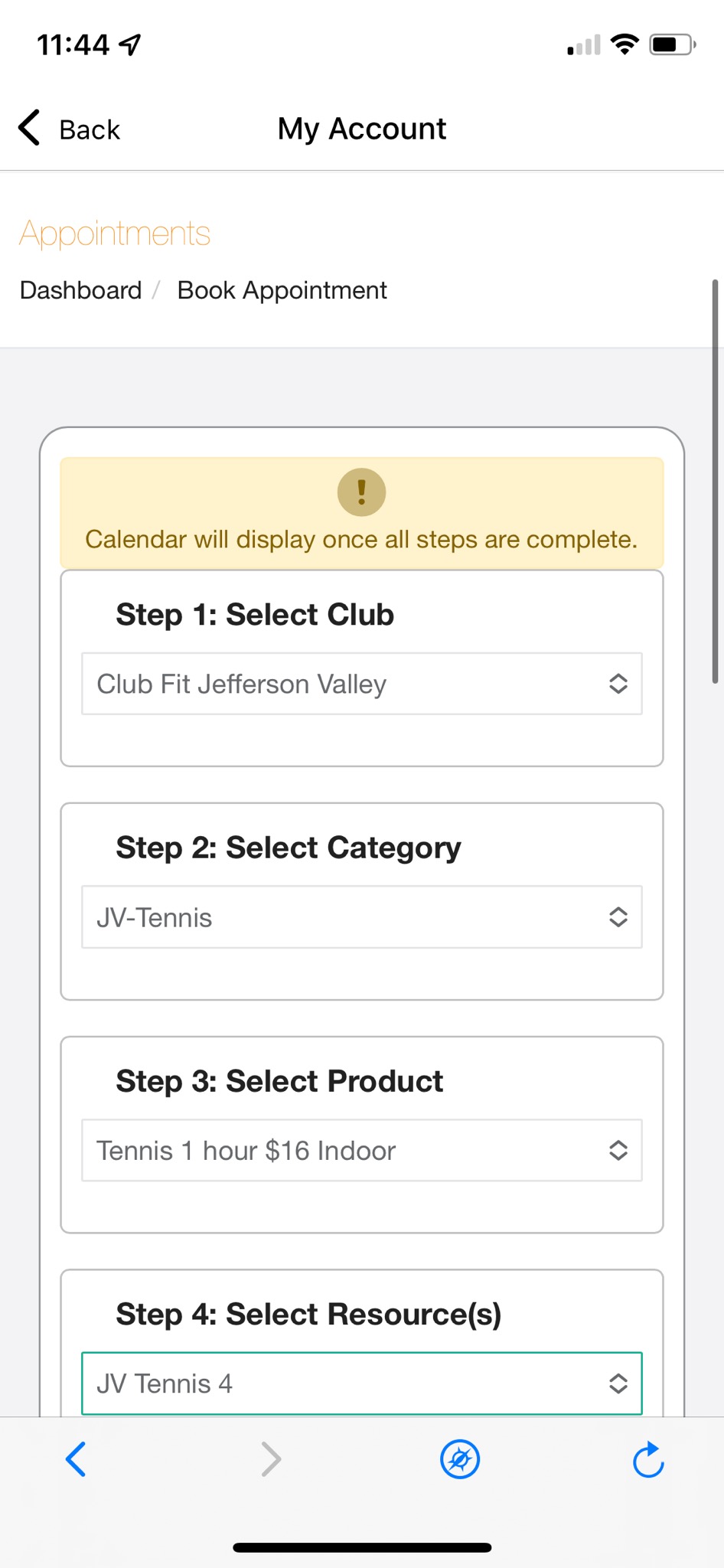Image resolution: width=724 pixels, height=1568 pixels.
Task: Tap the My Account title
Action: 362,129
